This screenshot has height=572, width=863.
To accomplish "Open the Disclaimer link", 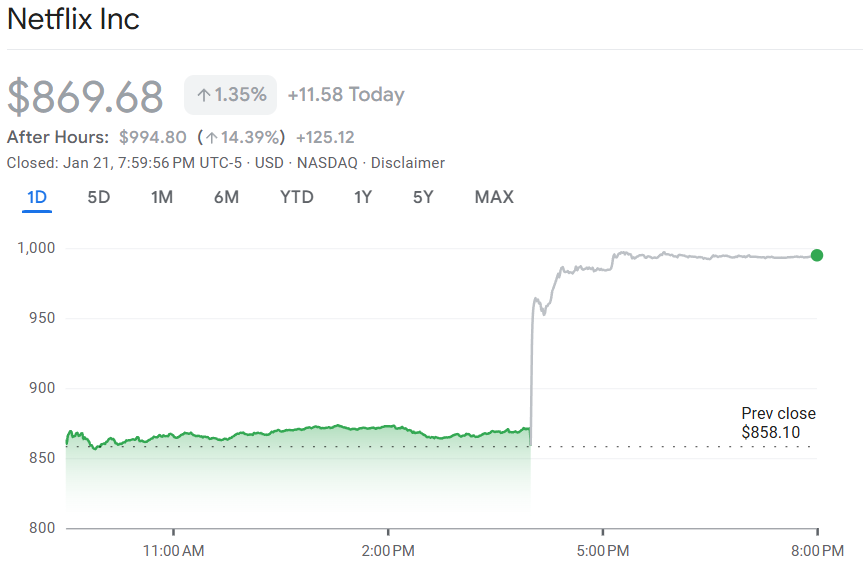I will click(x=408, y=163).
